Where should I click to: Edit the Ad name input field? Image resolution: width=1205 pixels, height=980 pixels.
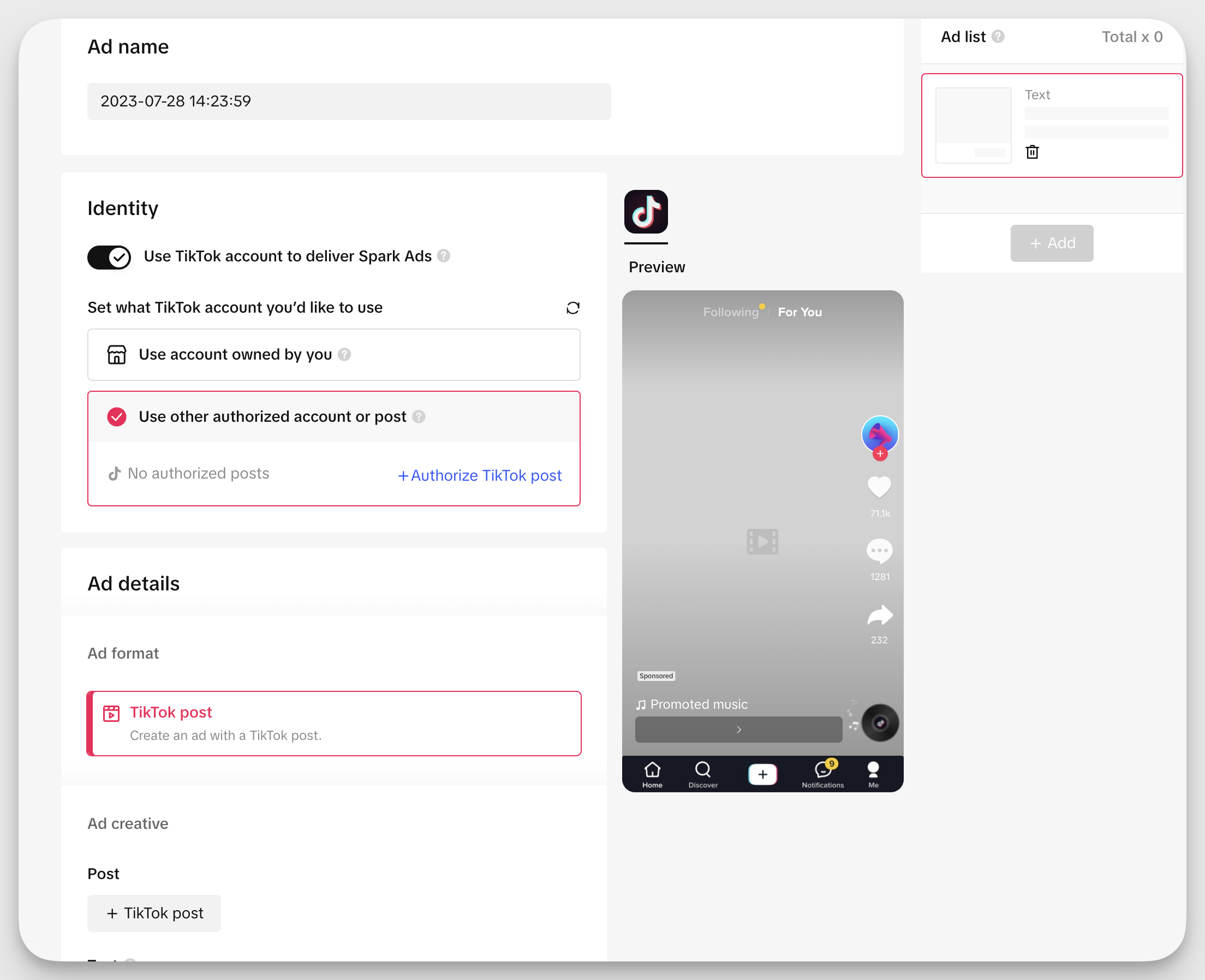click(x=349, y=101)
